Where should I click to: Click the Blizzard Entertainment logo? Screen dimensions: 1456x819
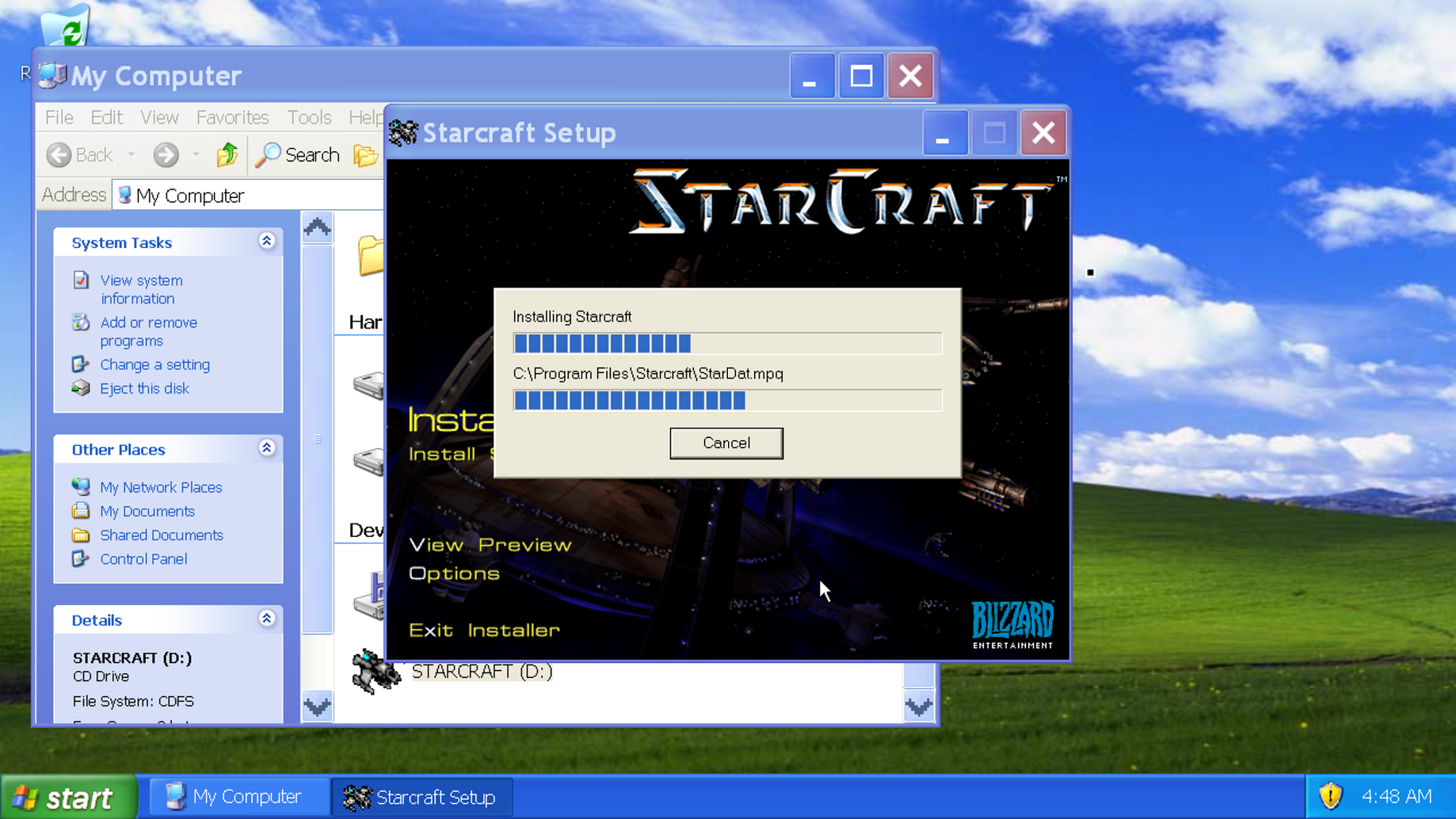click(x=1012, y=624)
